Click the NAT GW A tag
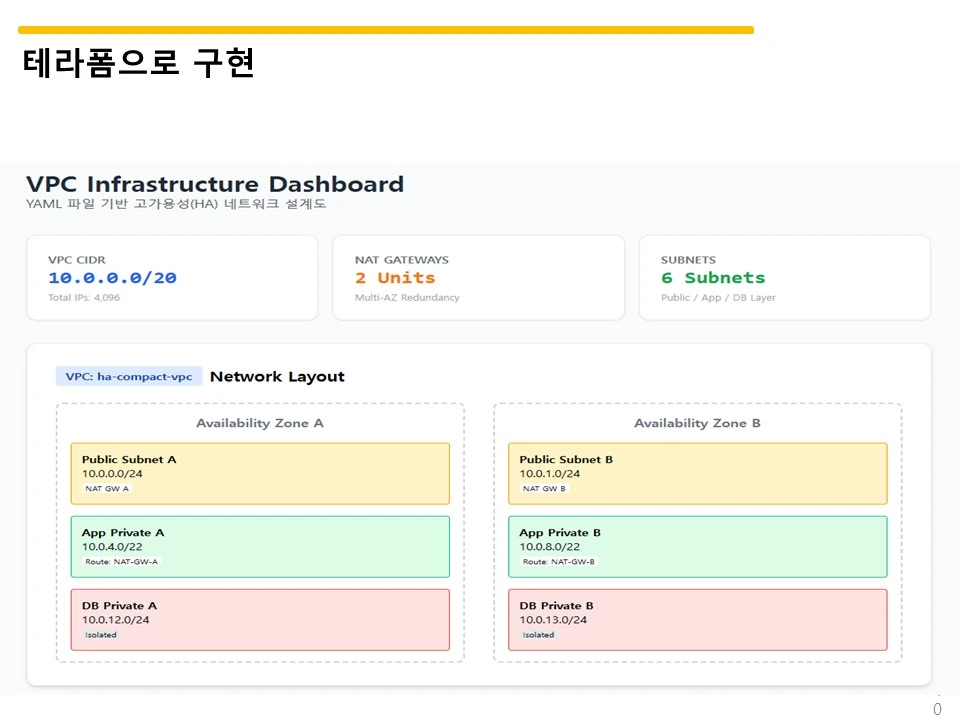Screen dimensions: 960x720 [107, 489]
